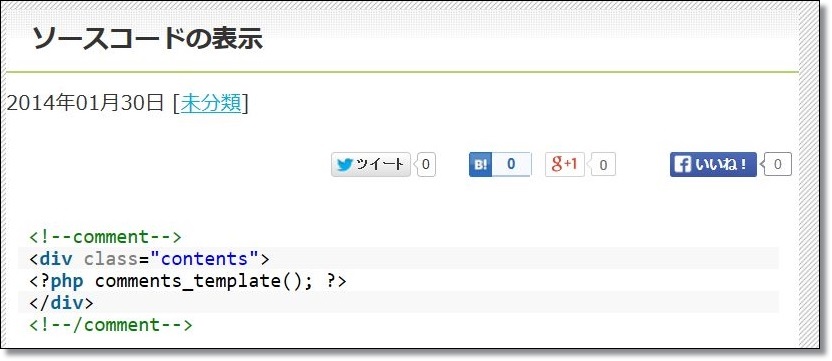Open the Google +1 count bubble
The width and height of the screenshot is (832, 361).
(x=602, y=165)
